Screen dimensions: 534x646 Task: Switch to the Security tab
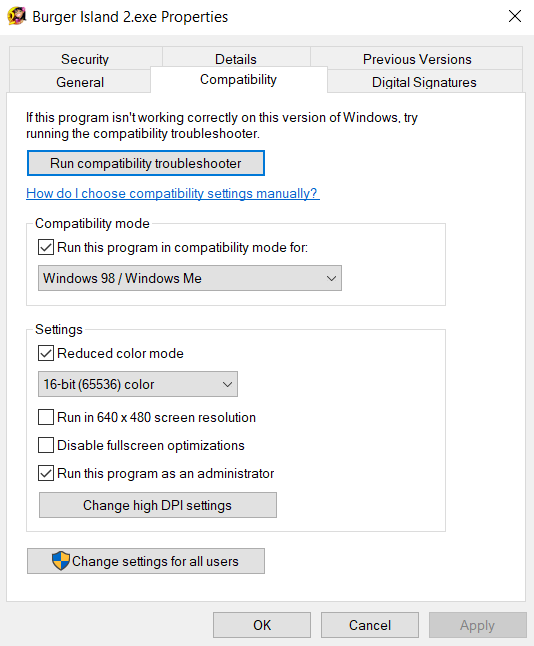click(85, 59)
